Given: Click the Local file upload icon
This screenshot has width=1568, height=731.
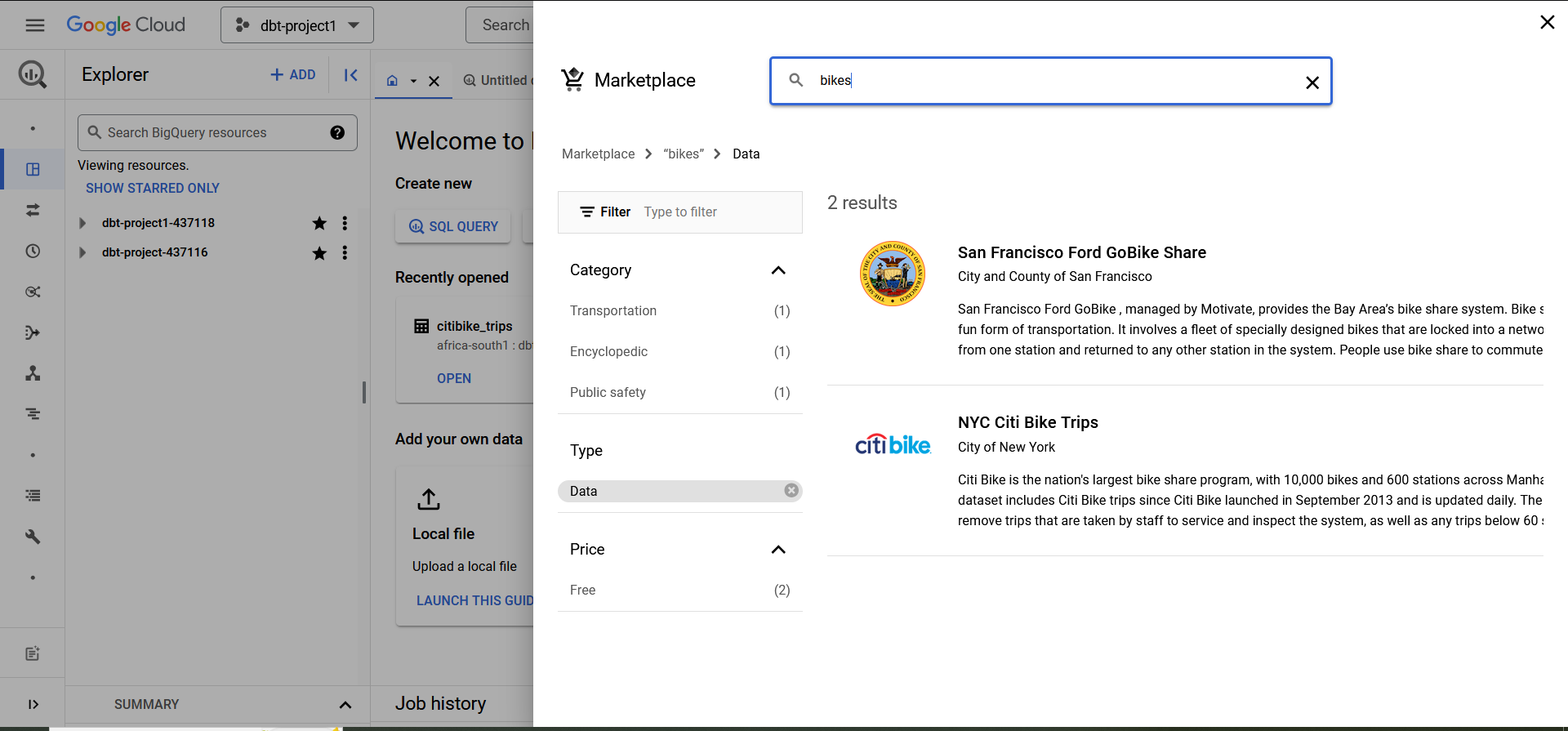Looking at the screenshot, I should (429, 498).
